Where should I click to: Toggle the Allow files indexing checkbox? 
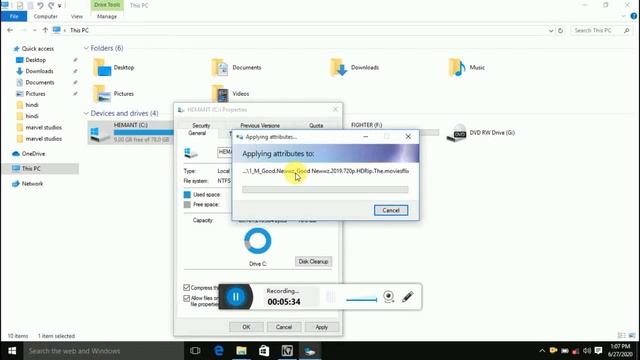(x=187, y=298)
